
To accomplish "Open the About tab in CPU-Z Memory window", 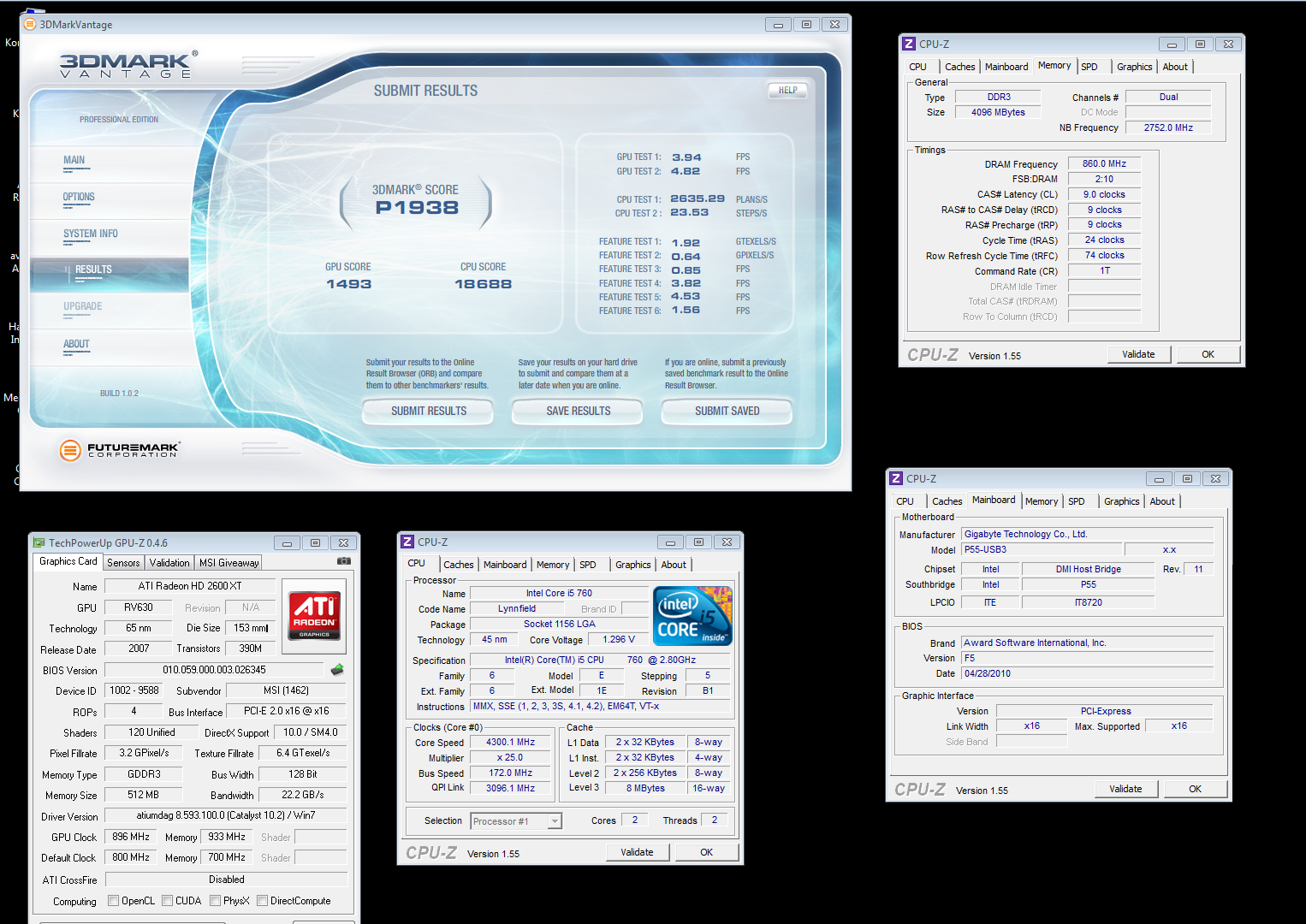I will (x=1174, y=67).
